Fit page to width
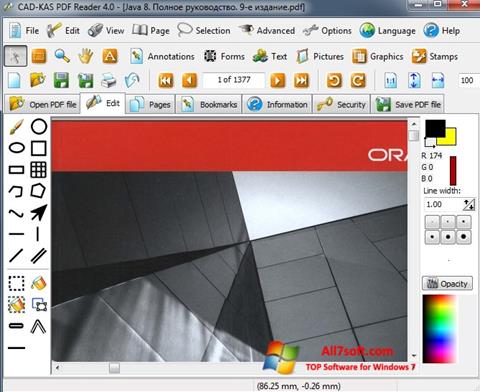Screen dimensions: 480x392 (438, 80)
